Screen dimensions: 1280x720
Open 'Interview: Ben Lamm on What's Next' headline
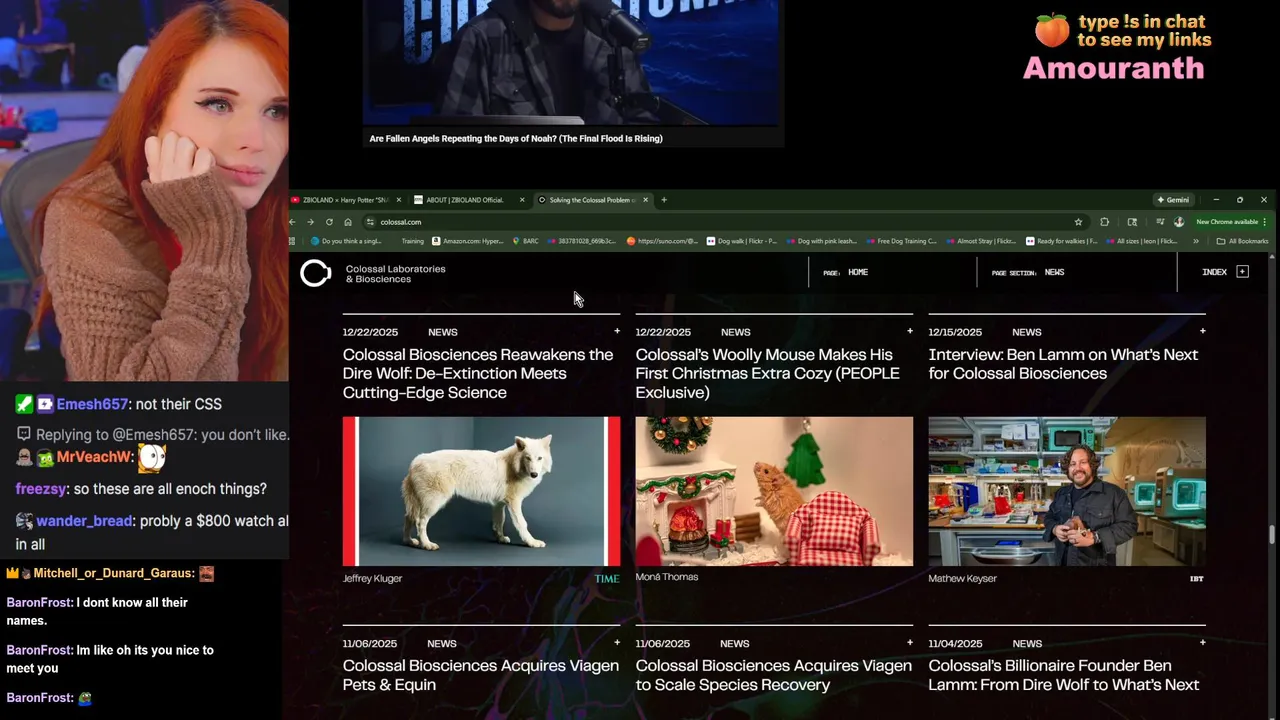coord(1063,364)
